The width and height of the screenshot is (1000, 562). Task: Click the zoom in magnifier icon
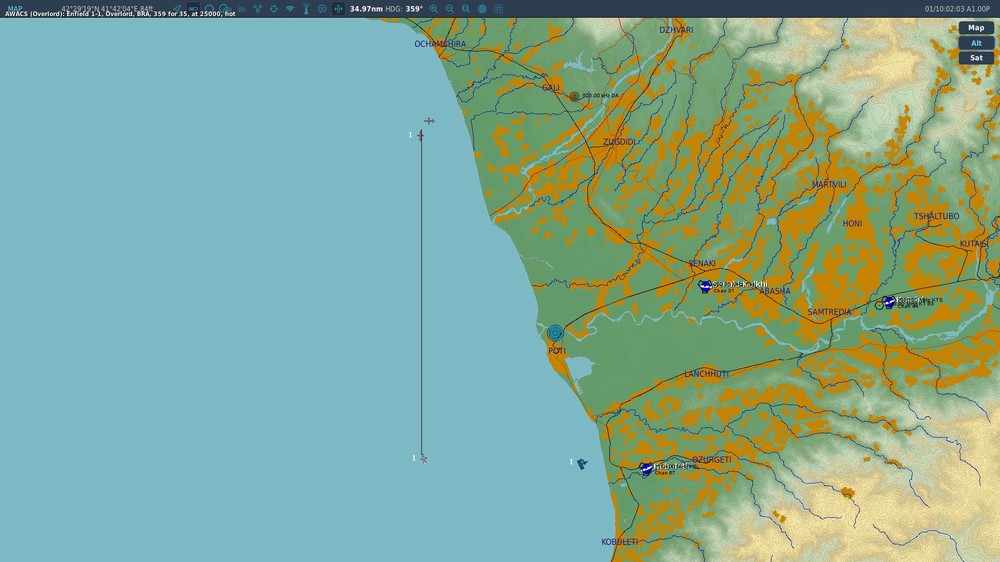click(x=434, y=9)
